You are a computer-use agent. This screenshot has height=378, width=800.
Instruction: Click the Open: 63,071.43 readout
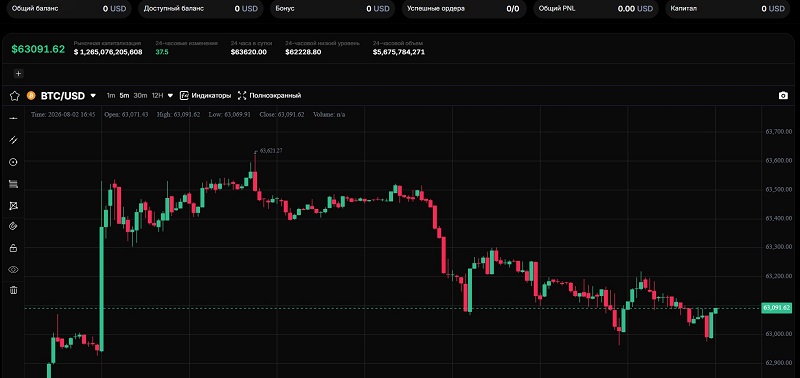click(x=127, y=114)
